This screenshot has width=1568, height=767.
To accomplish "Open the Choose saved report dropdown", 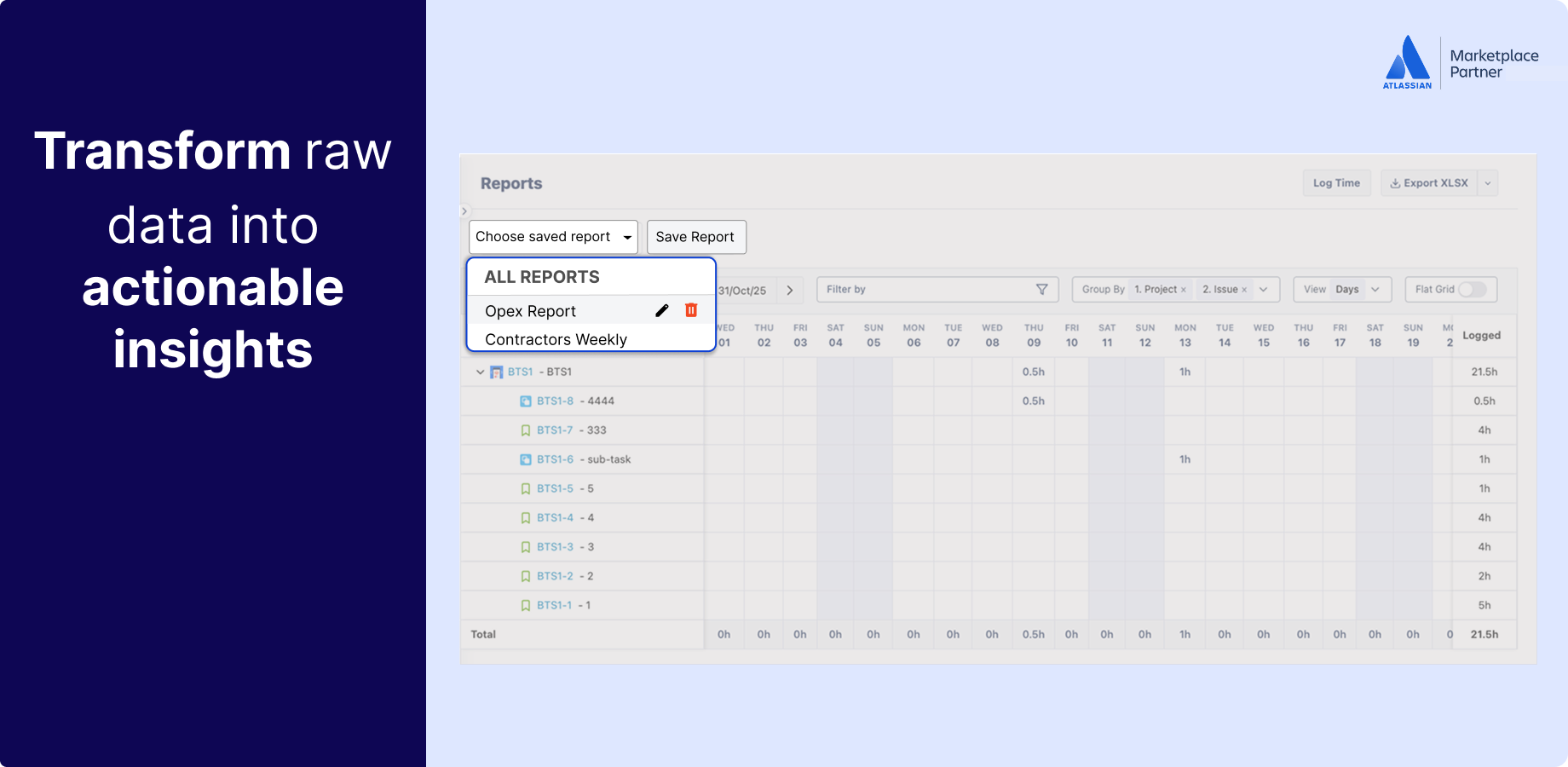I will pos(627,236).
